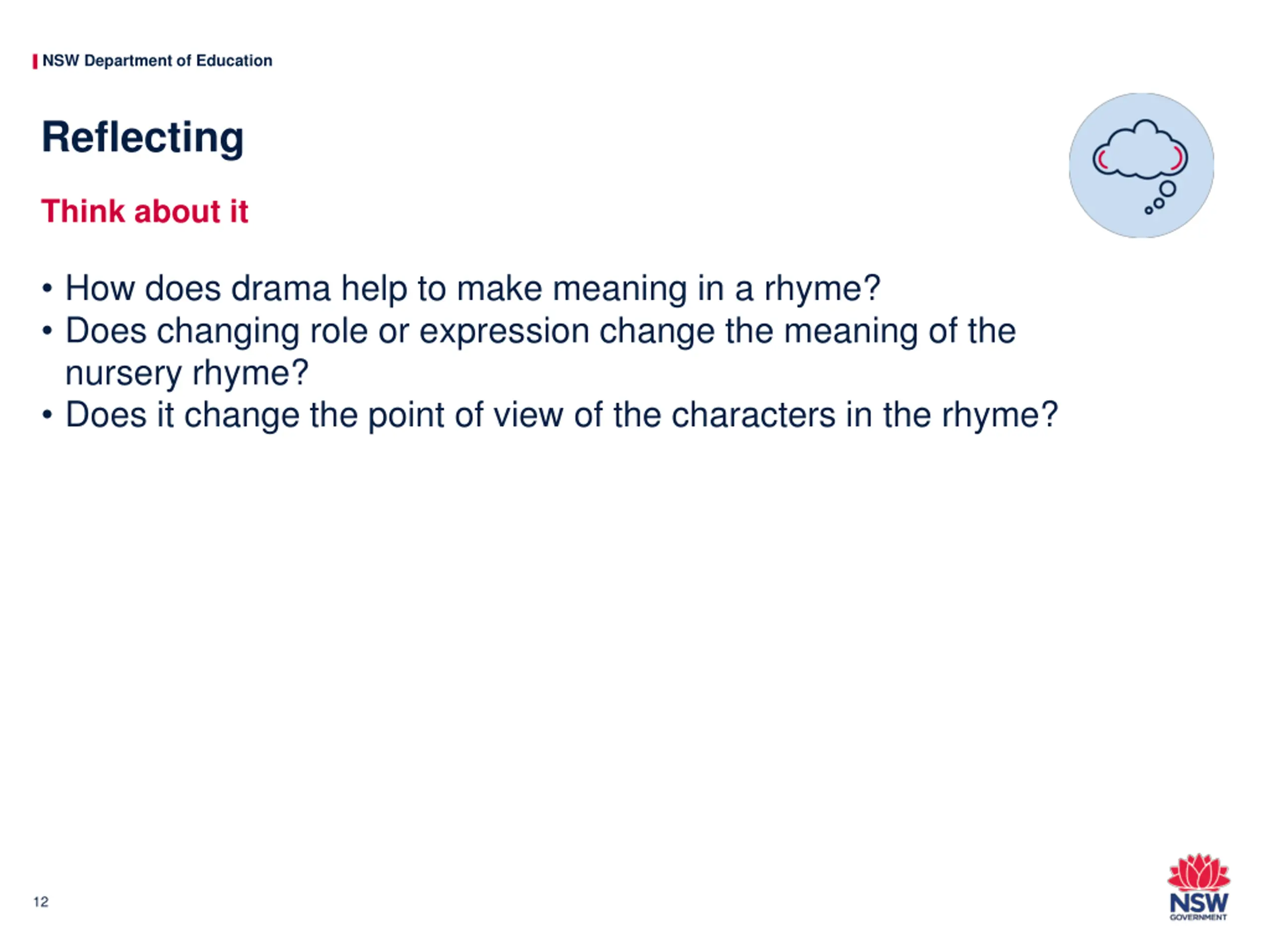Select the question about changing role or expression
This screenshot has width=1270, height=952.
click(540, 351)
